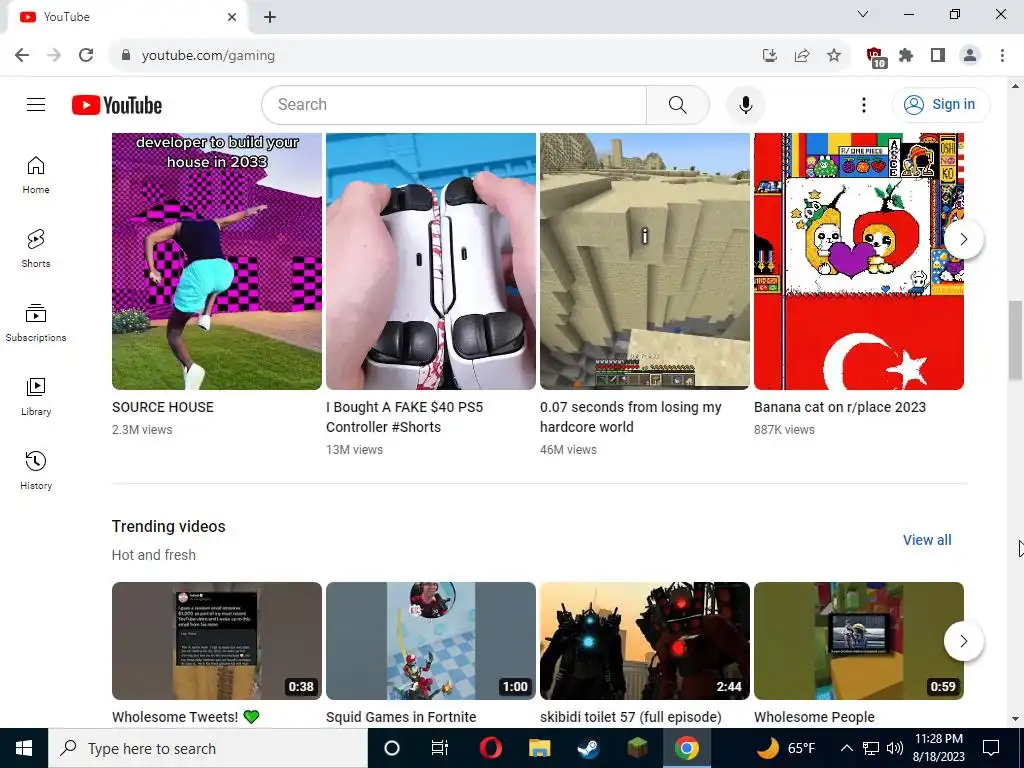Go back with browser back arrow

coord(22,55)
